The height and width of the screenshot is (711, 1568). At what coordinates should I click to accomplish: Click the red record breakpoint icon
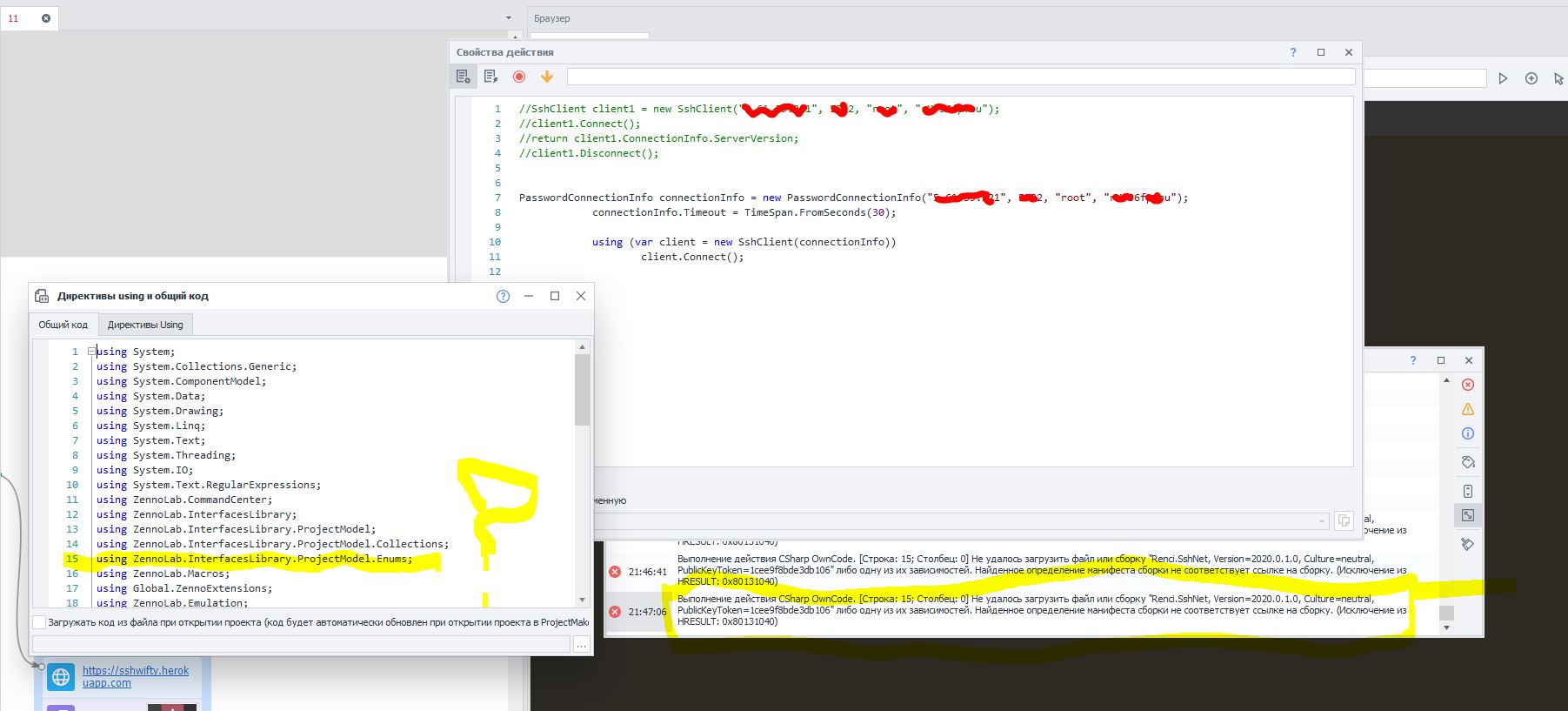click(519, 77)
